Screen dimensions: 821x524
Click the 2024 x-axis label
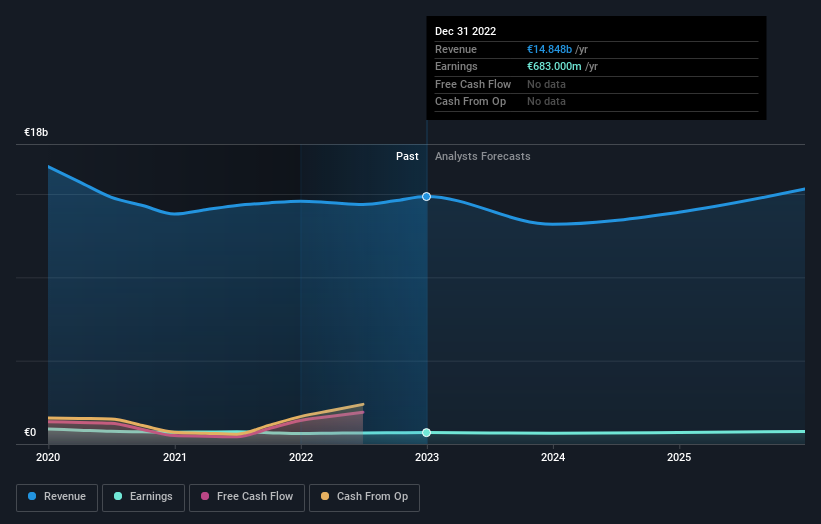[553, 457]
